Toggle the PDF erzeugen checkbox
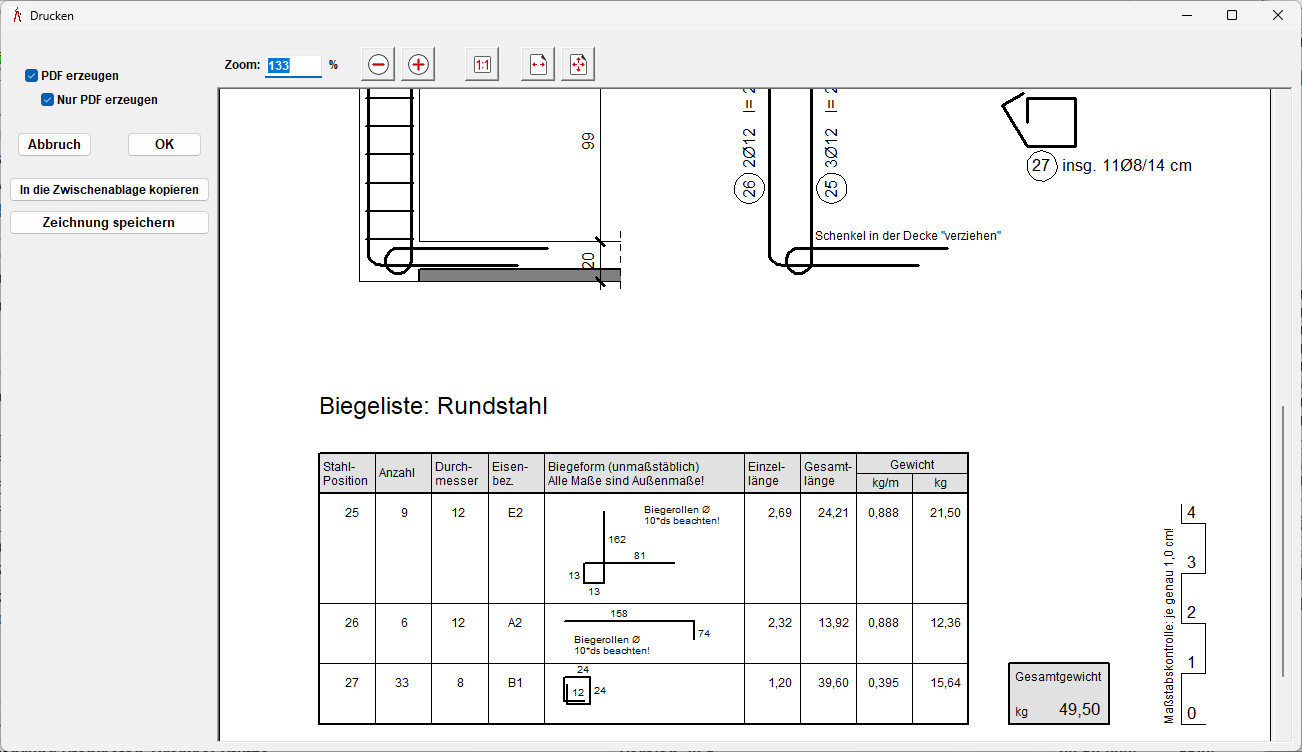This screenshot has height=752, width=1302. [32, 76]
